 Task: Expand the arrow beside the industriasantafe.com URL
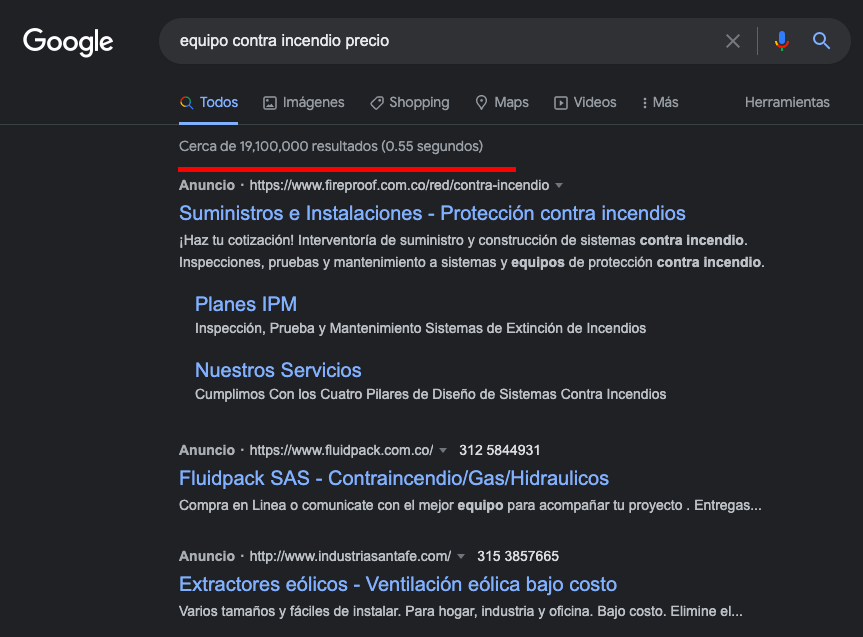click(x=461, y=557)
